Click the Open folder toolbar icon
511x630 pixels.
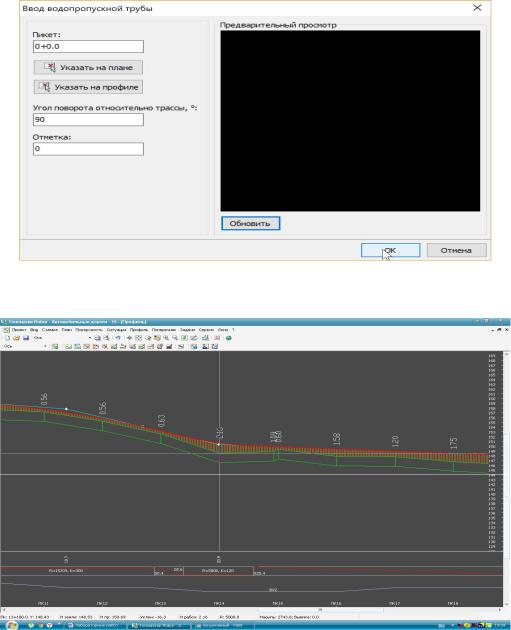pos(16,338)
